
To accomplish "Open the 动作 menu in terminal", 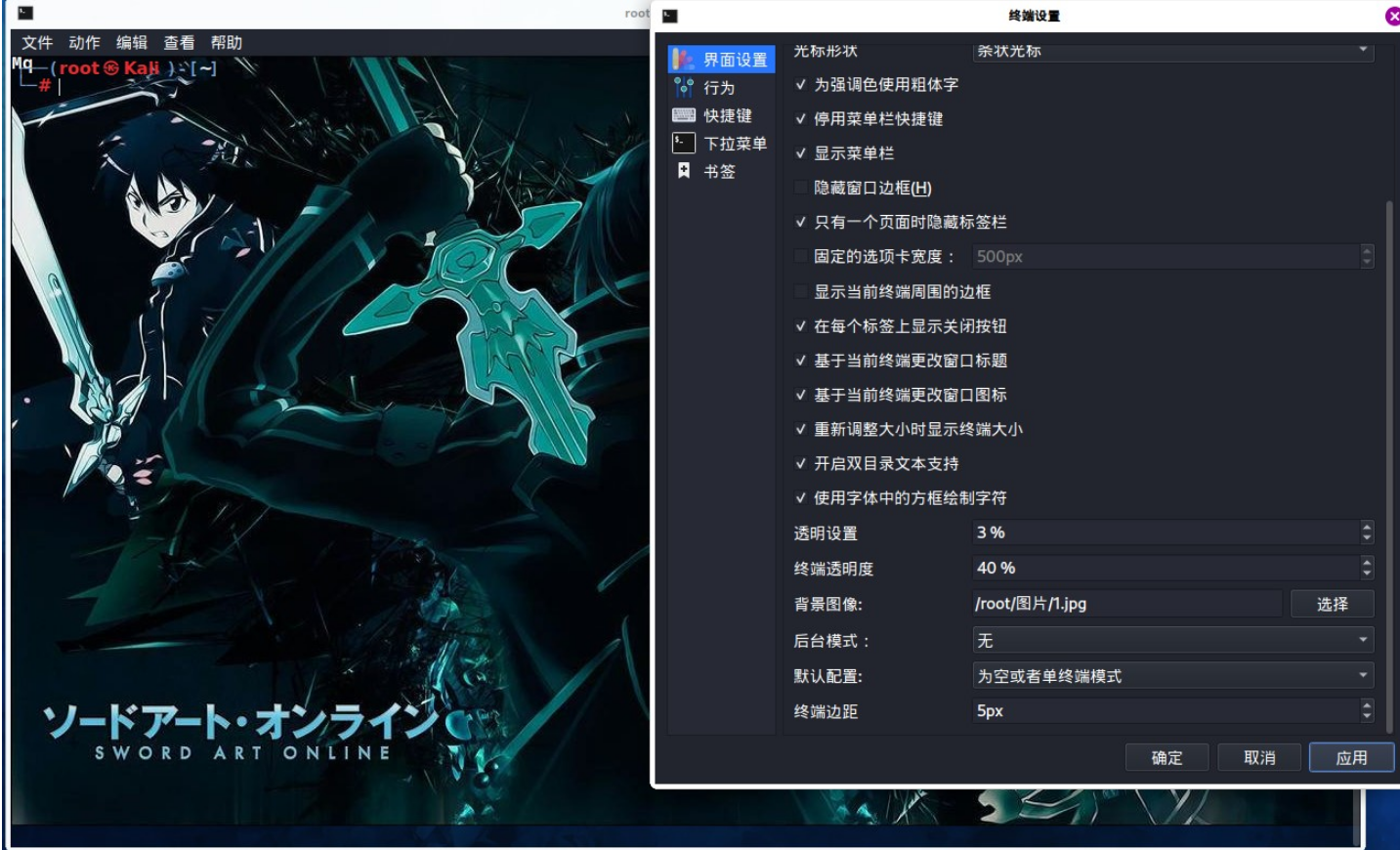I will 84,43.
